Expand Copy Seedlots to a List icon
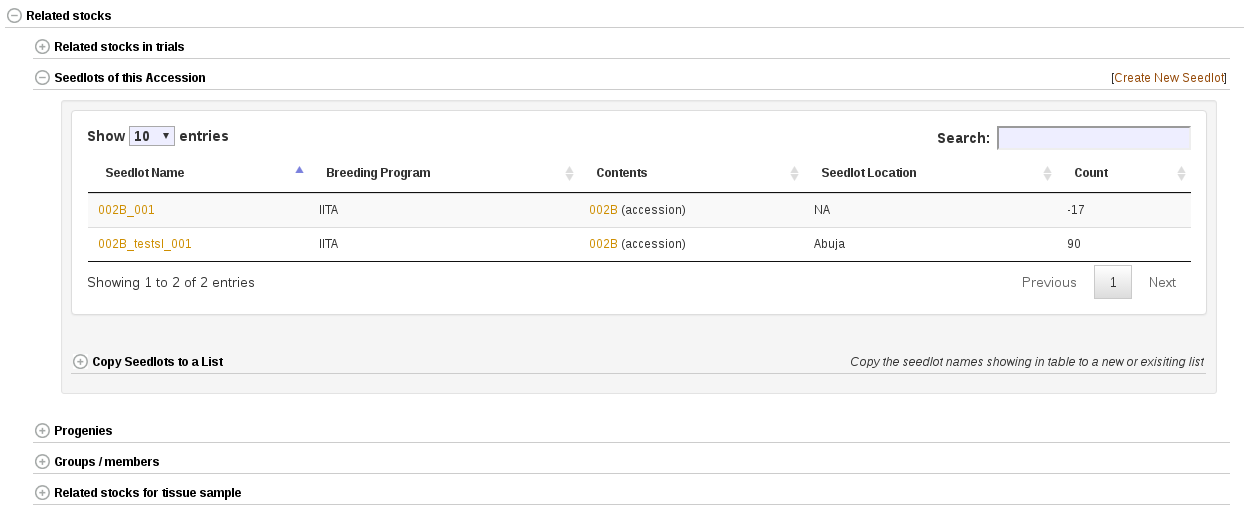The height and width of the screenshot is (523, 1254). [x=81, y=362]
